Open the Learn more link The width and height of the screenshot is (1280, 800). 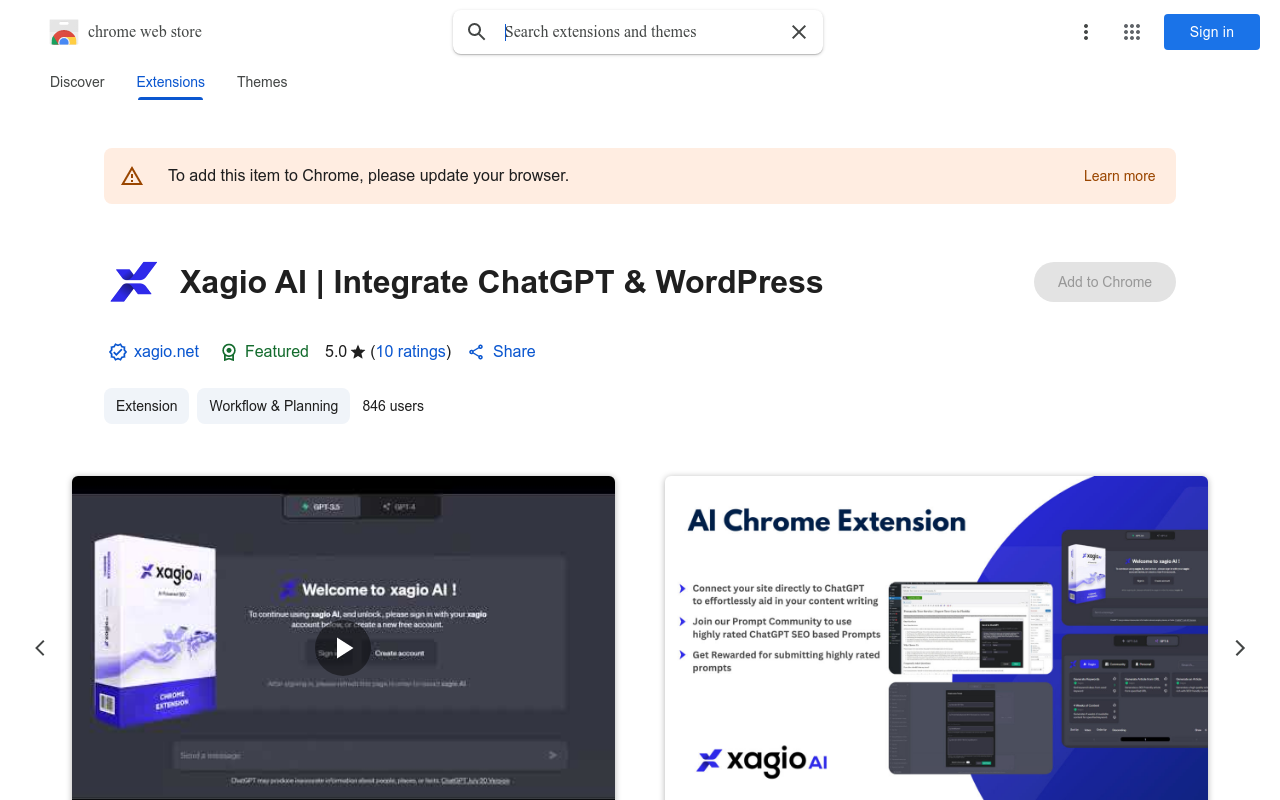pyautogui.click(x=1119, y=176)
